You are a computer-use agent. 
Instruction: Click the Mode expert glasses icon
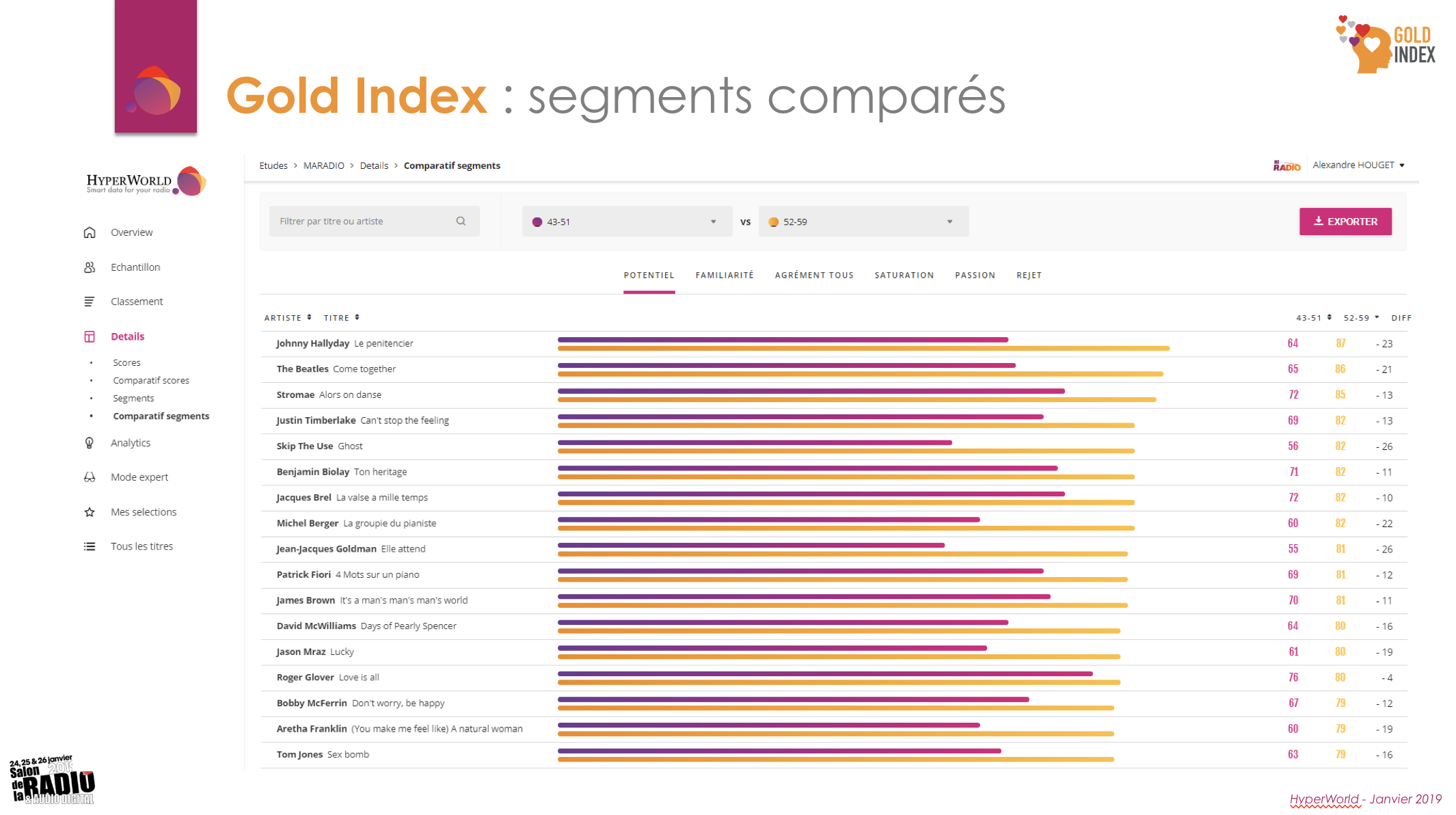tap(90, 477)
